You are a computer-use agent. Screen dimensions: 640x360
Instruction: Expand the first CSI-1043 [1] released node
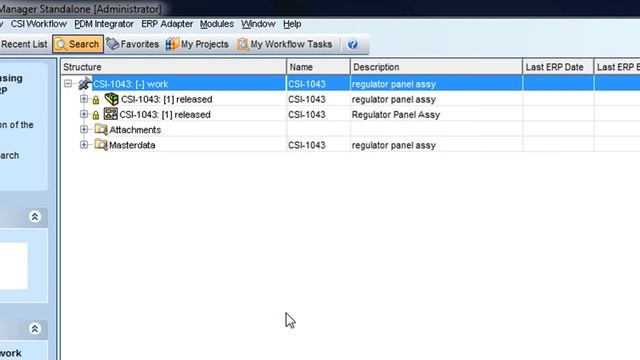tap(84, 99)
